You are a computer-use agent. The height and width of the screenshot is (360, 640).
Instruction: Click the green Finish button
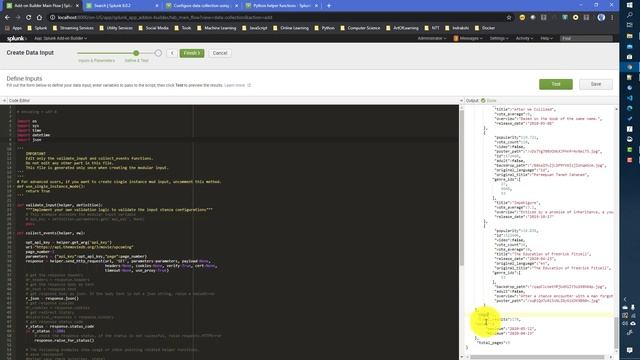tap(191, 53)
